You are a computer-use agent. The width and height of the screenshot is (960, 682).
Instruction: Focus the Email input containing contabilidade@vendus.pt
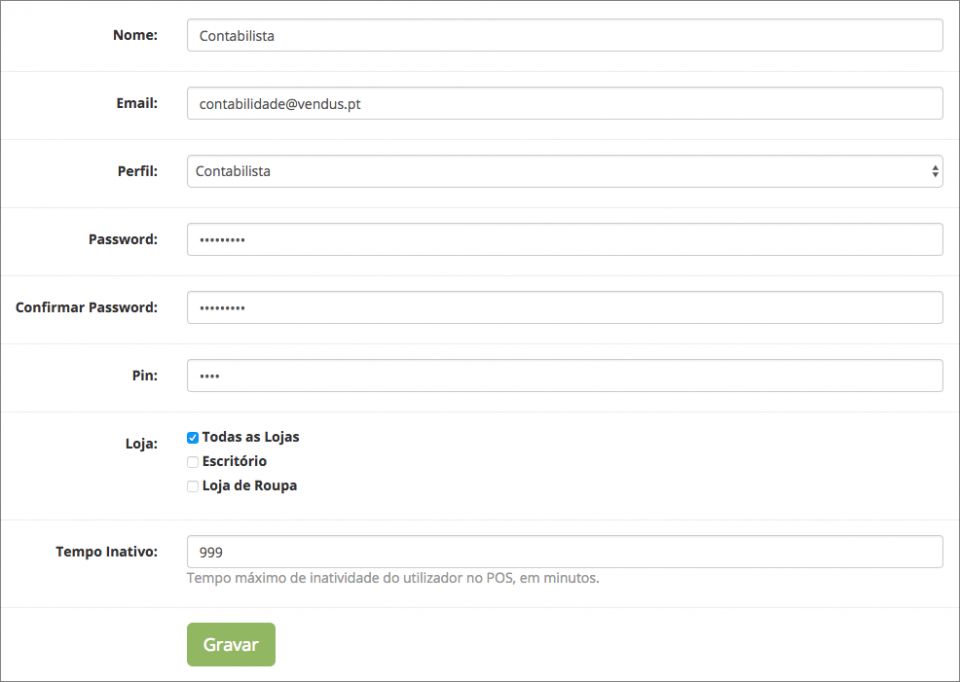(x=564, y=103)
